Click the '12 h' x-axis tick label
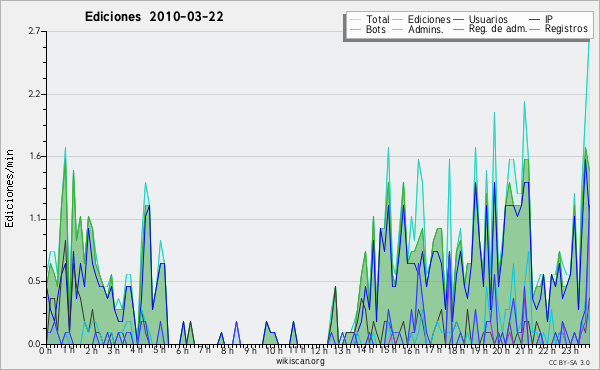This screenshot has height=370, width=600. click(319, 350)
